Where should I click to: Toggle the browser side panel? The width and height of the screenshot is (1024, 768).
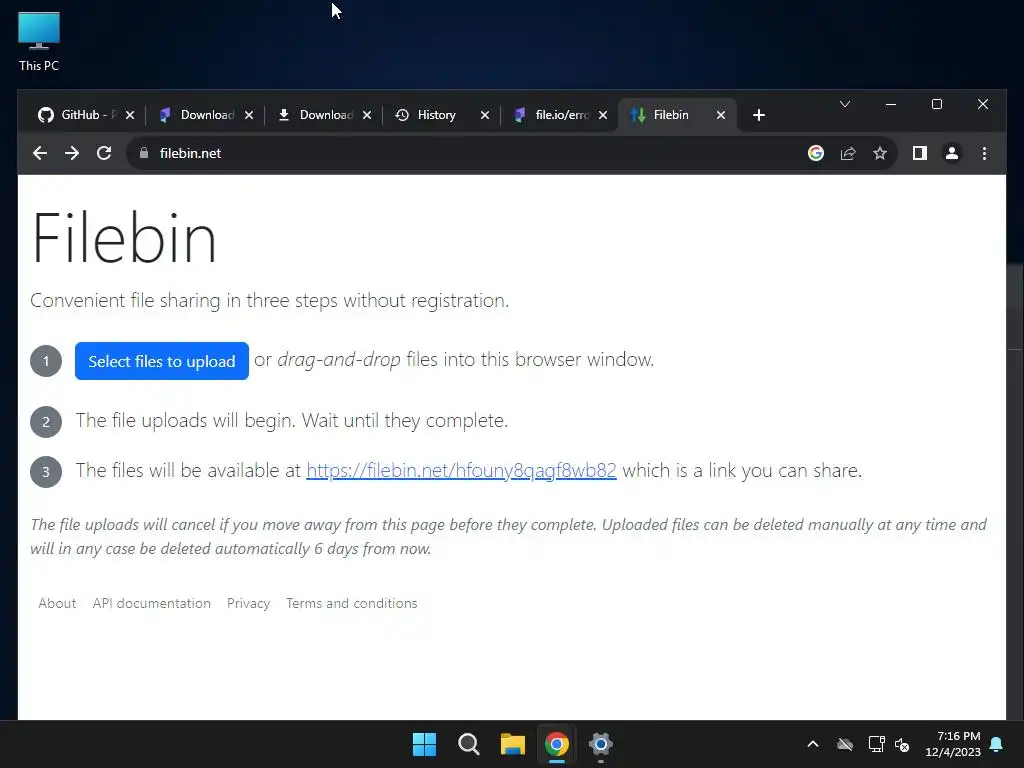coord(920,153)
